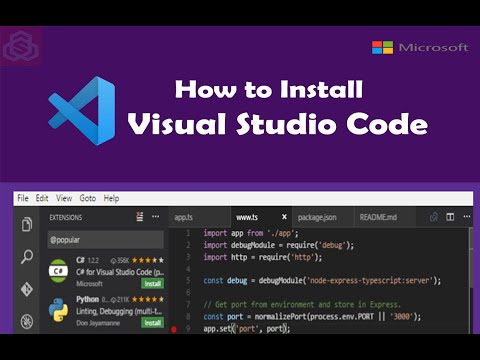
Task: Toggle the red breakpoint on line 9
Action: [x=174, y=329]
